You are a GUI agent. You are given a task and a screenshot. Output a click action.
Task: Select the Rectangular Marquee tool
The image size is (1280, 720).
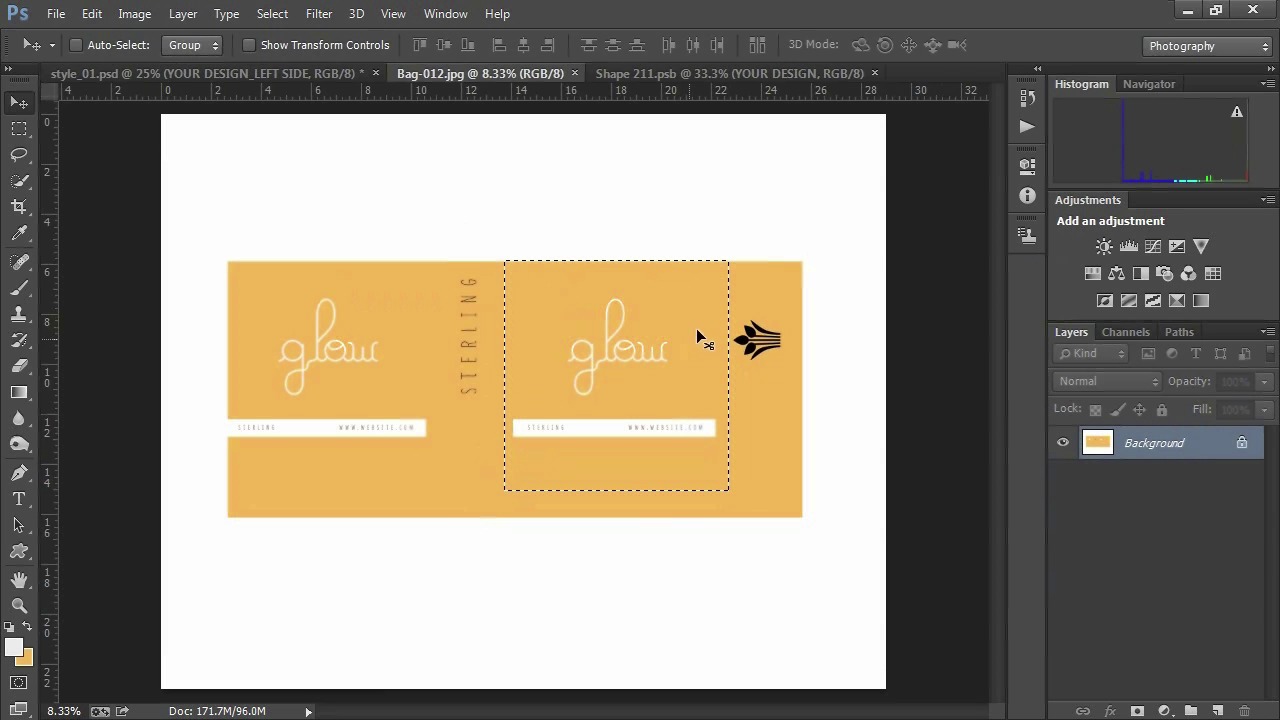[x=19, y=128]
